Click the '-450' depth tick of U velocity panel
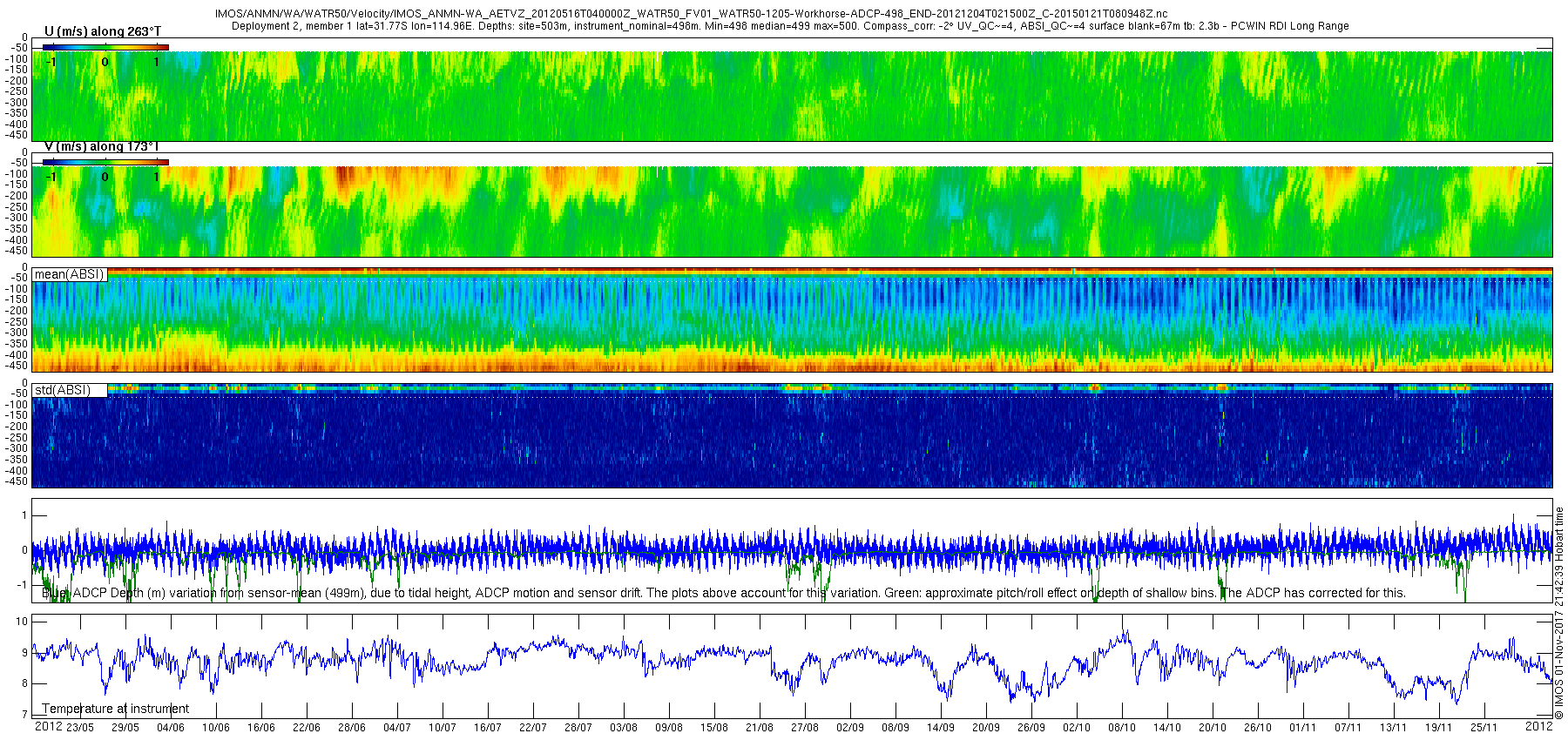Viewport: 1568px width, 740px height. [17, 135]
